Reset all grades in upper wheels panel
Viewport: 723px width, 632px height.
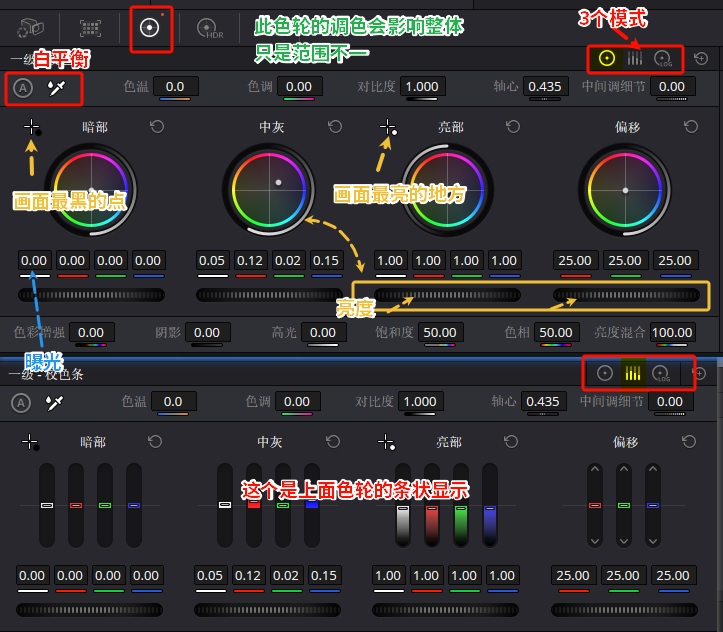pos(701,59)
